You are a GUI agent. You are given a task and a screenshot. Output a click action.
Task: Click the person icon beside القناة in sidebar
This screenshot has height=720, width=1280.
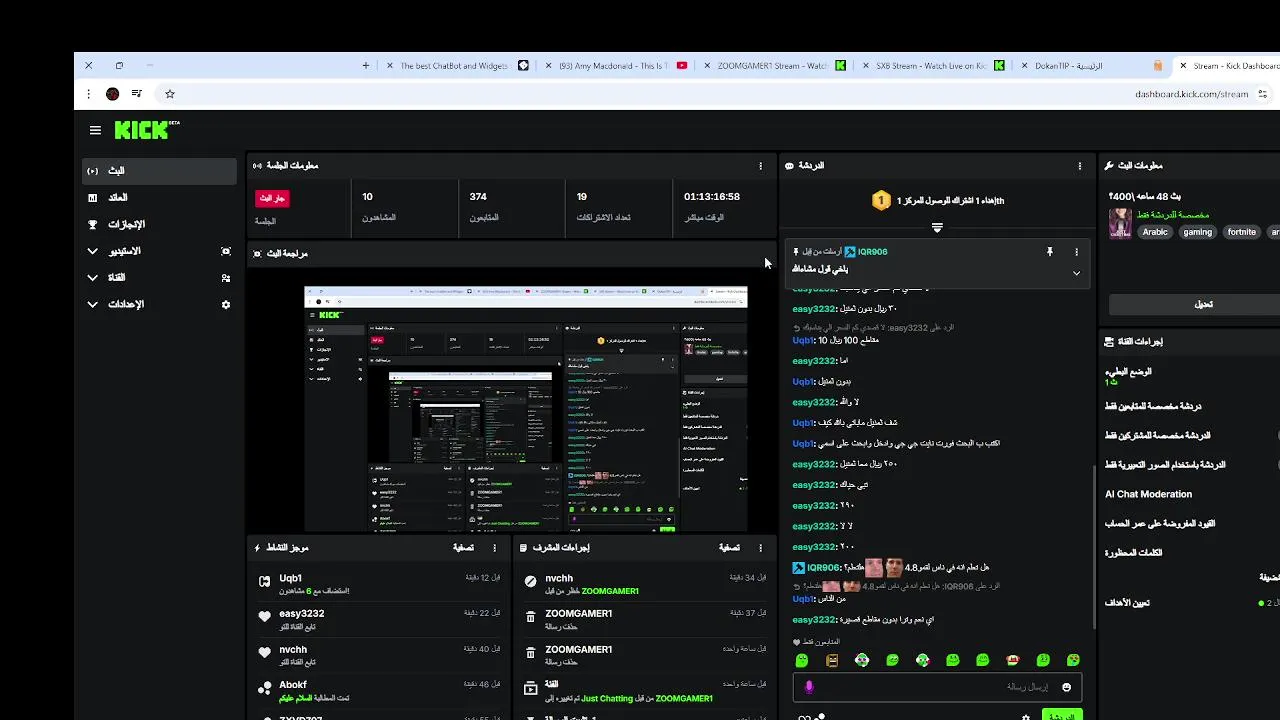coord(226,278)
